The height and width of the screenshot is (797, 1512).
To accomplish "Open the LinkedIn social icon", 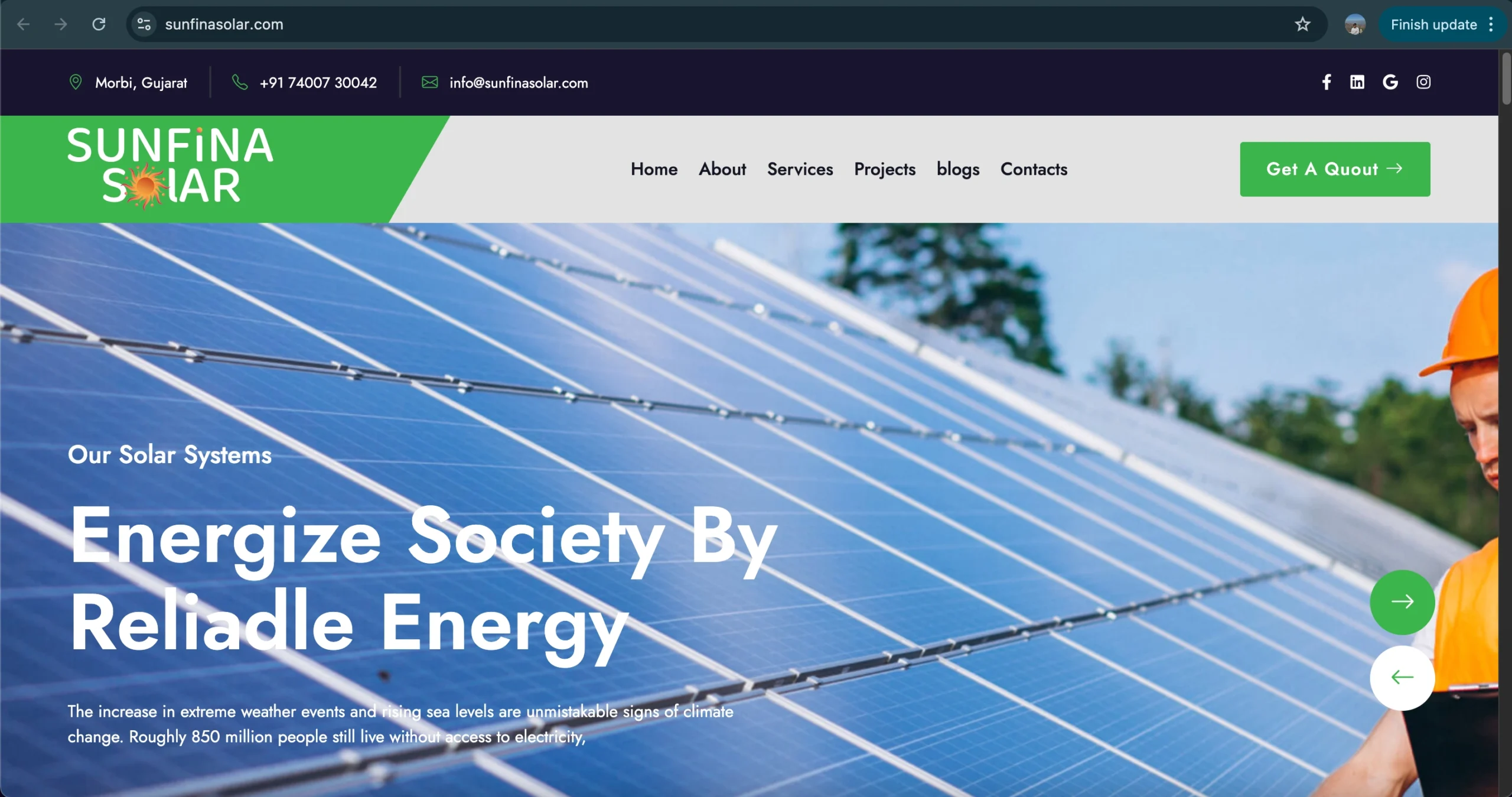I will click(x=1357, y=82).
